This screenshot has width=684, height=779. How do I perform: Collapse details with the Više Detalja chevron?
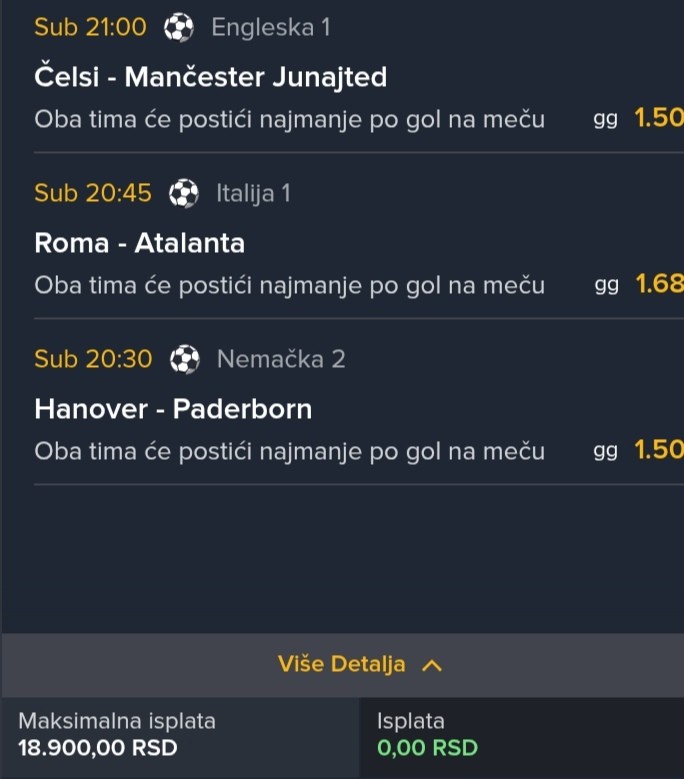pos(432,665)
